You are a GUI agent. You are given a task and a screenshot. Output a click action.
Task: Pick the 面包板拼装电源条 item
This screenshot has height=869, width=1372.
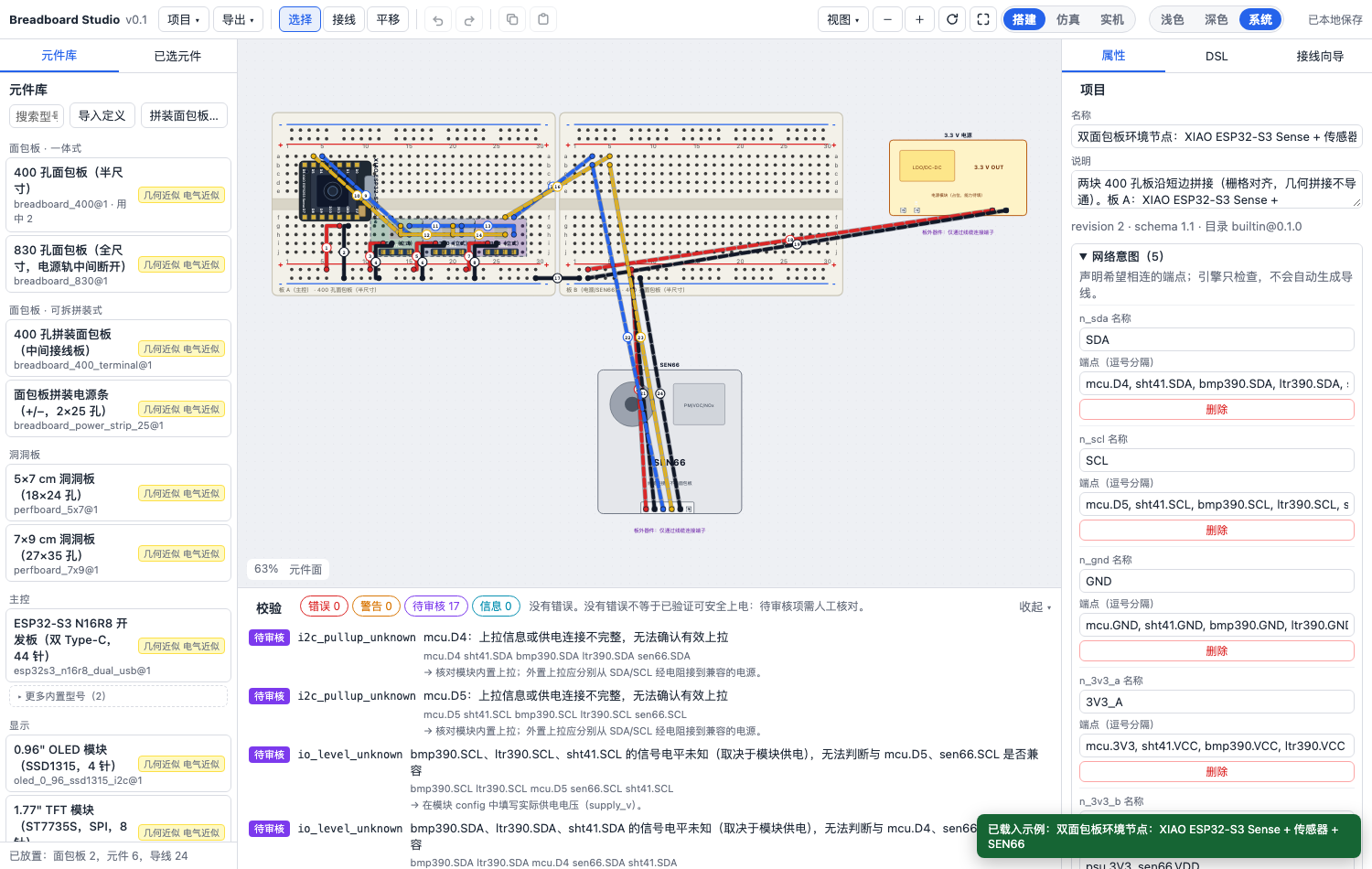119,409
